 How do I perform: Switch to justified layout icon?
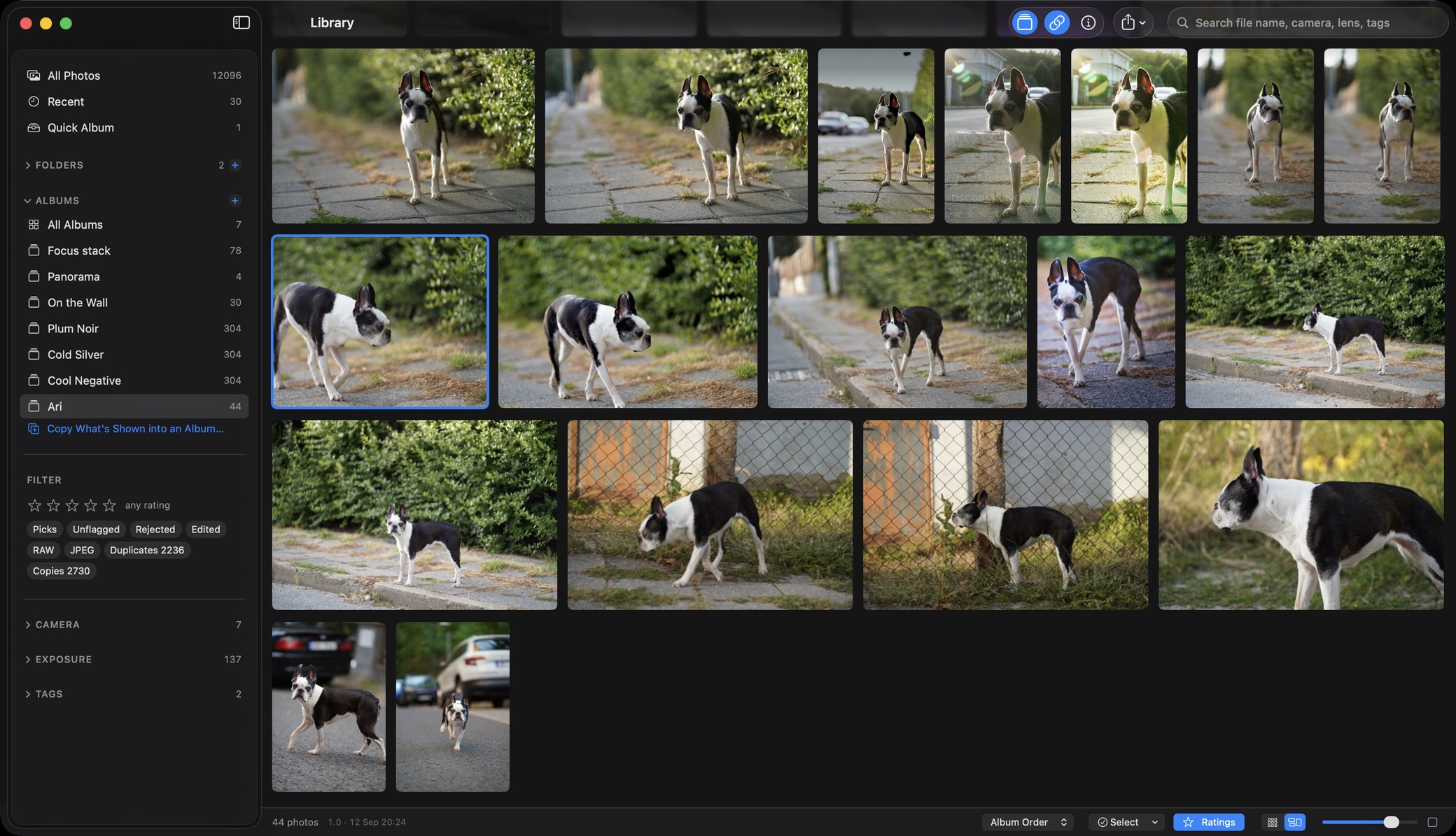click(1295, 822)
